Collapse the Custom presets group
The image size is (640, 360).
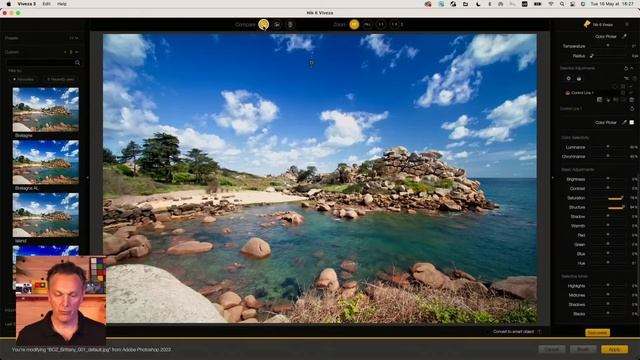[76, 52]
